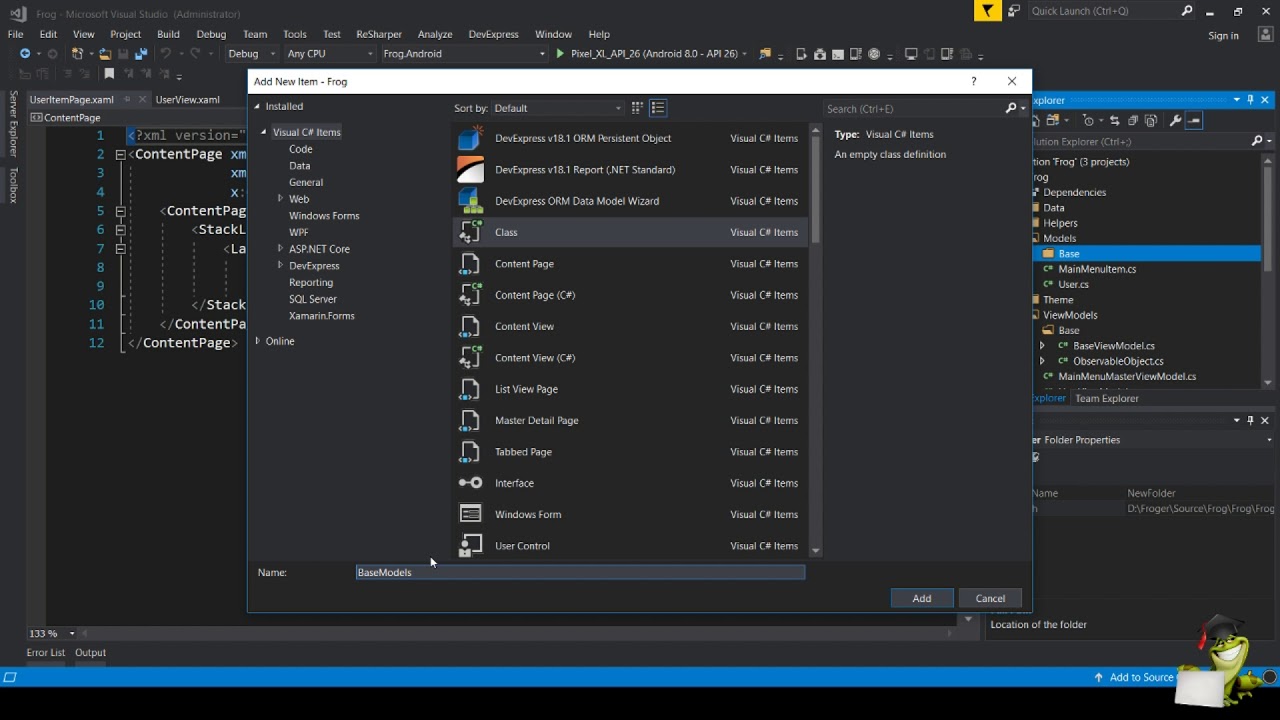The height and width of the screenshot is (720, 1280).
Task: Select the Code category under Visual C# Items
Action: tap(301, 149)
